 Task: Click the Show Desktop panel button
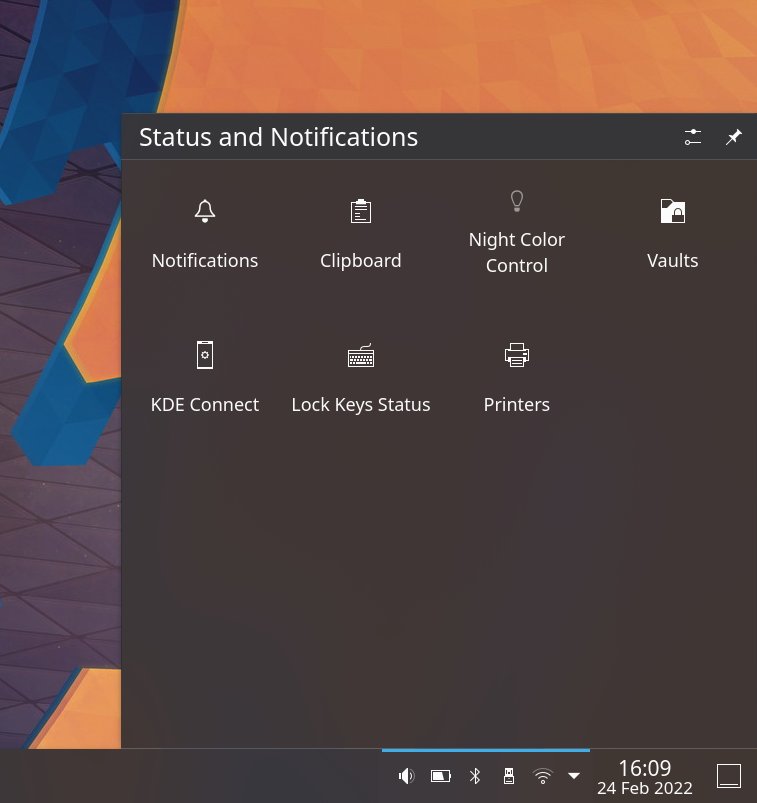click(x=729, y=776)
